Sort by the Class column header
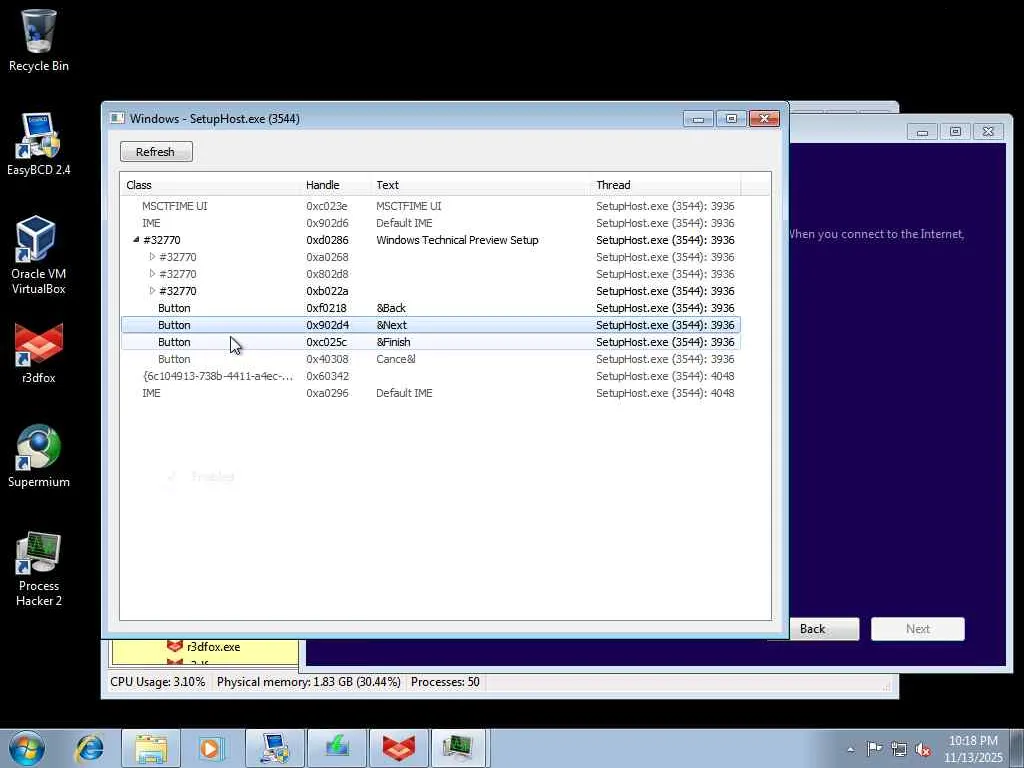The image size is (1024, 768). coord(212,185)
